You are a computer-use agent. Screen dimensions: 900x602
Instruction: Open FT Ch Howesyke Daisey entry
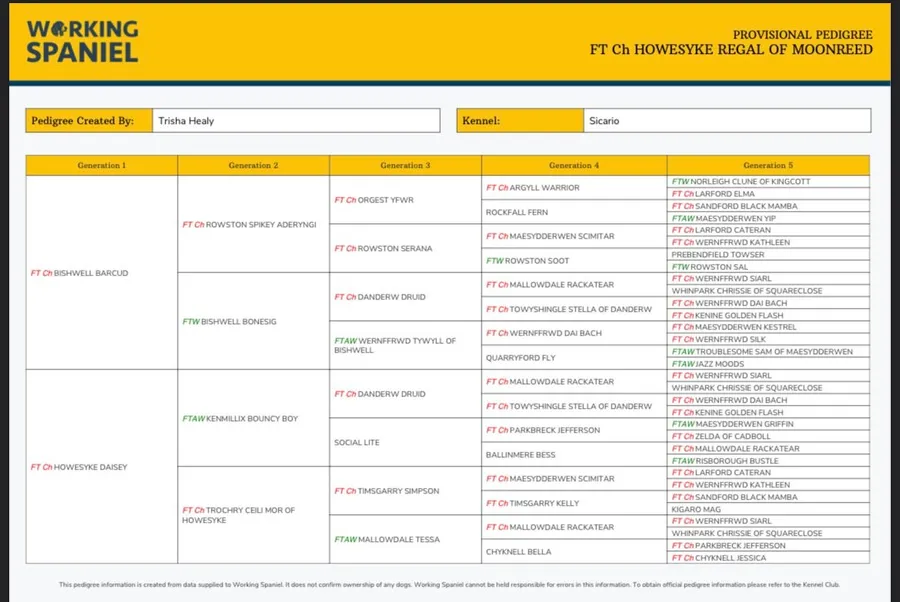[x=79, y=467]
